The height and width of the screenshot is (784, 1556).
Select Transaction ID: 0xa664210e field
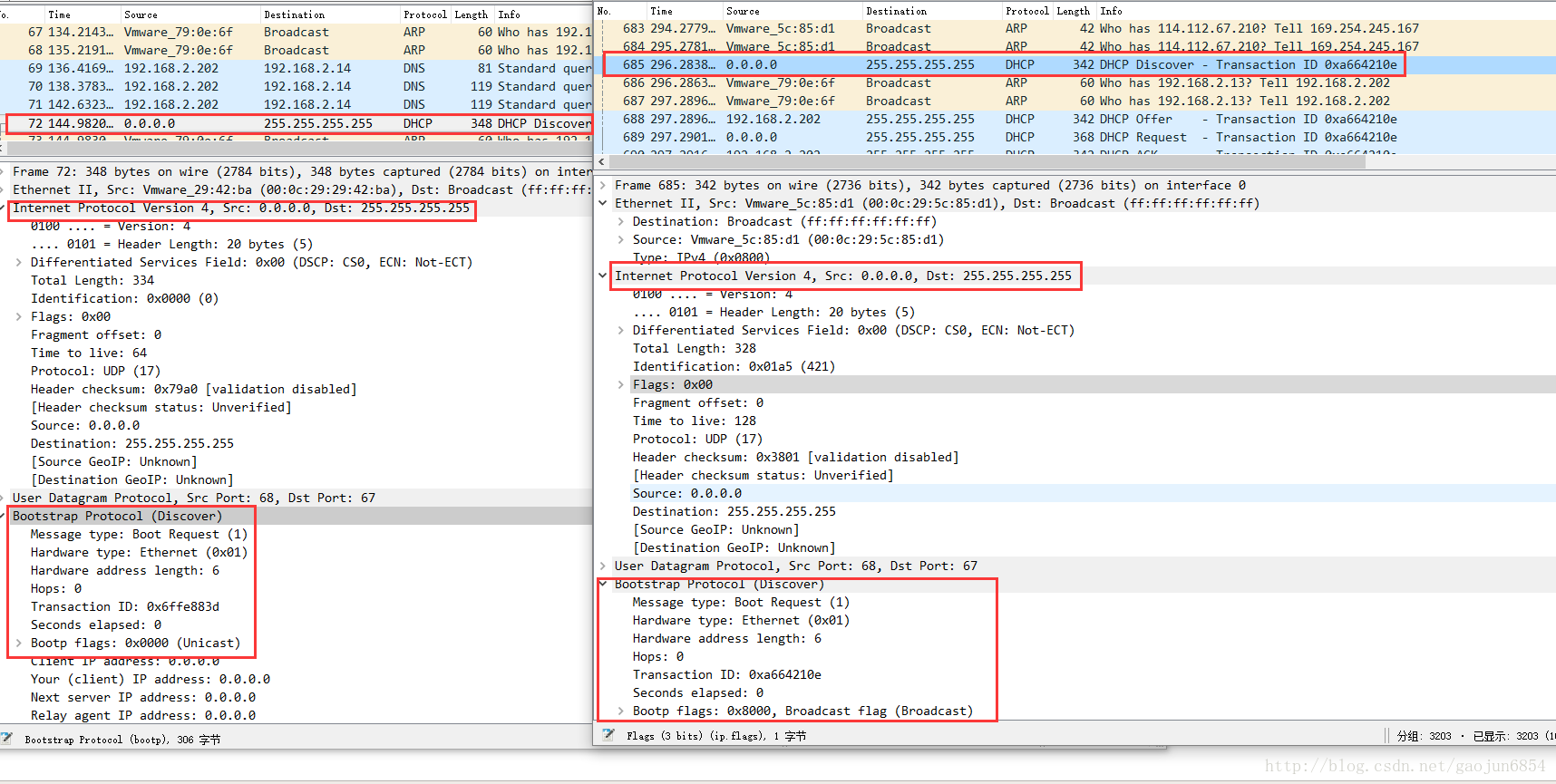tap(727, 674)
